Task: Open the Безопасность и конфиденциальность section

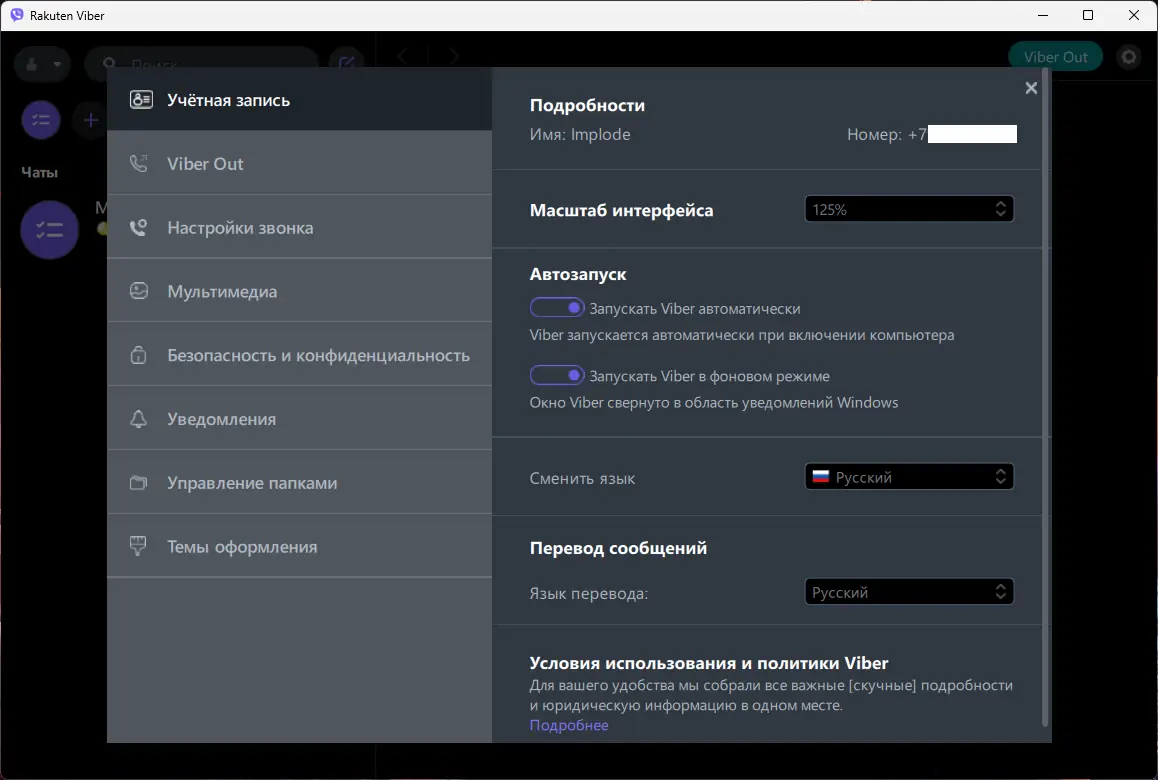Action: click(318, 355)
